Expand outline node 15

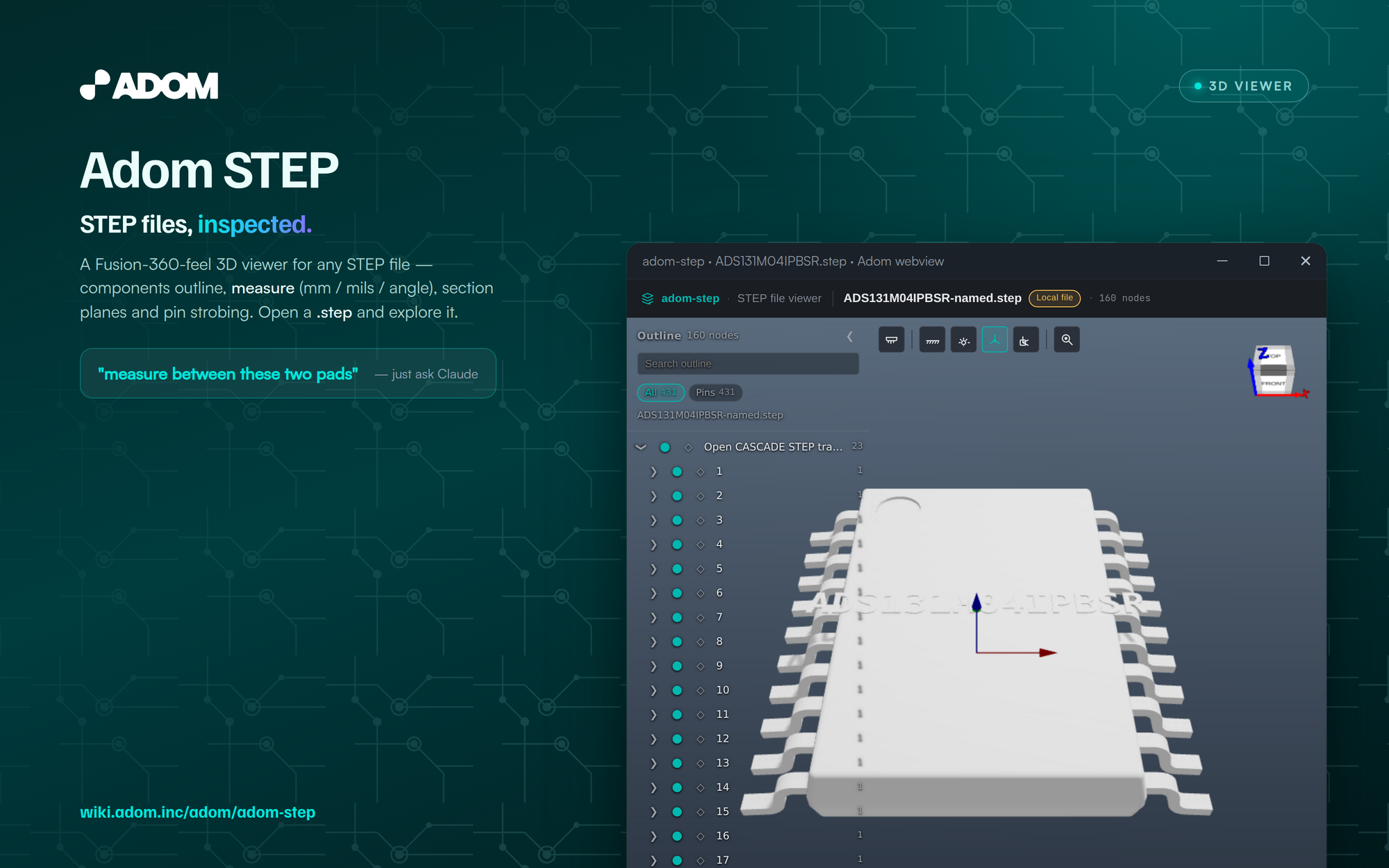(x=654, y=812)
